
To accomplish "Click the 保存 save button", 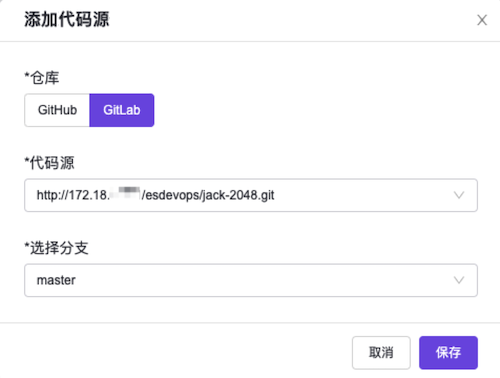I will [448, 353].
